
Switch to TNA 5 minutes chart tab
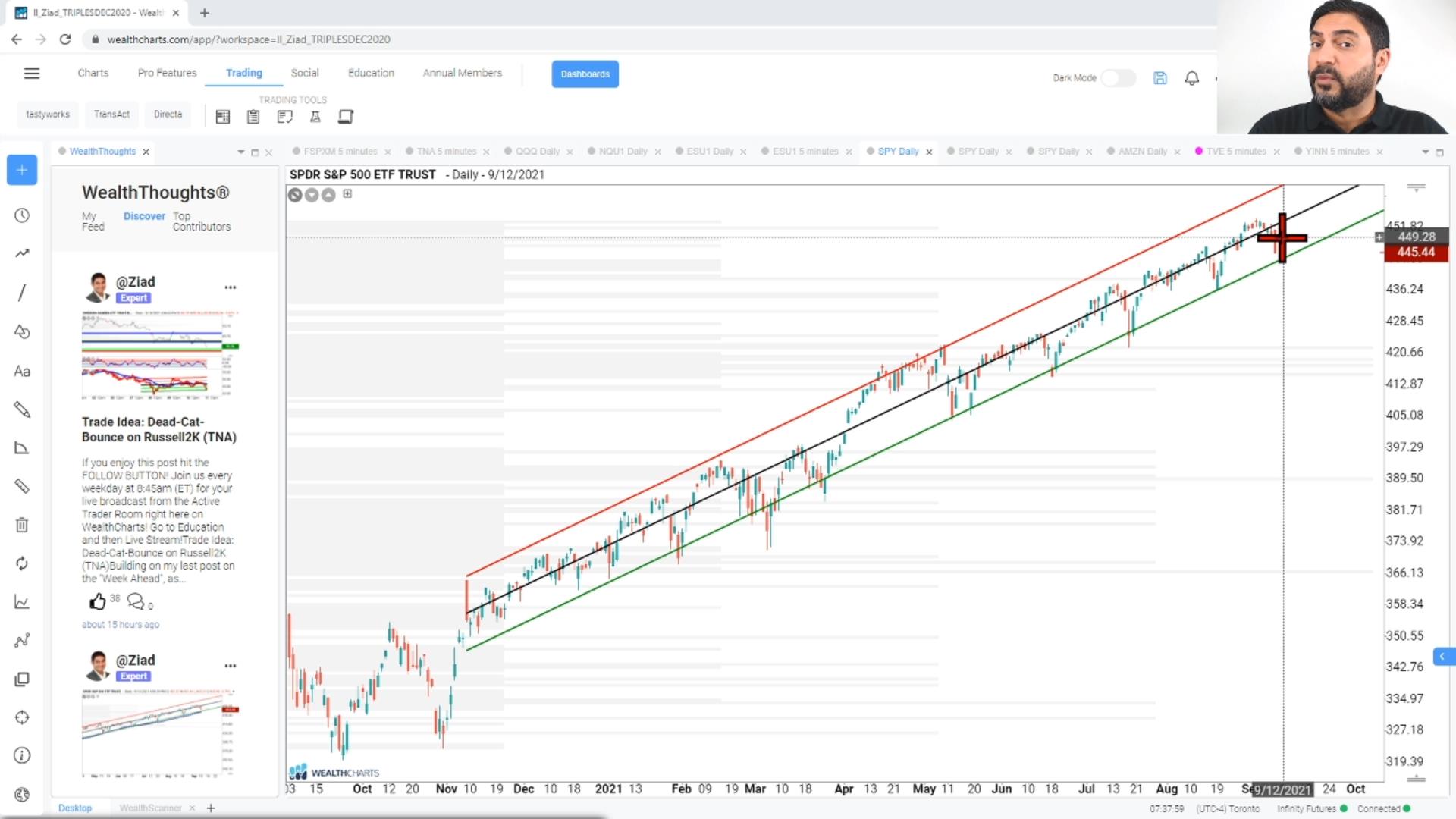click(x=447, y=152)
